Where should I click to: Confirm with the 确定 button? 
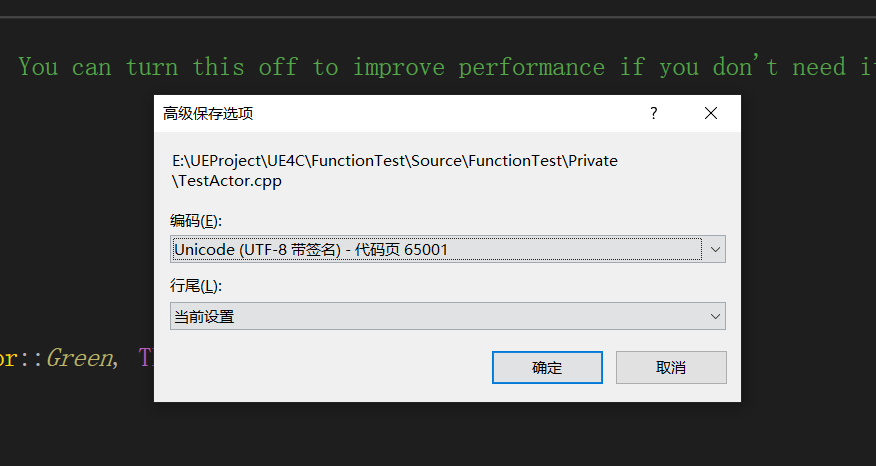coord(547,367)
